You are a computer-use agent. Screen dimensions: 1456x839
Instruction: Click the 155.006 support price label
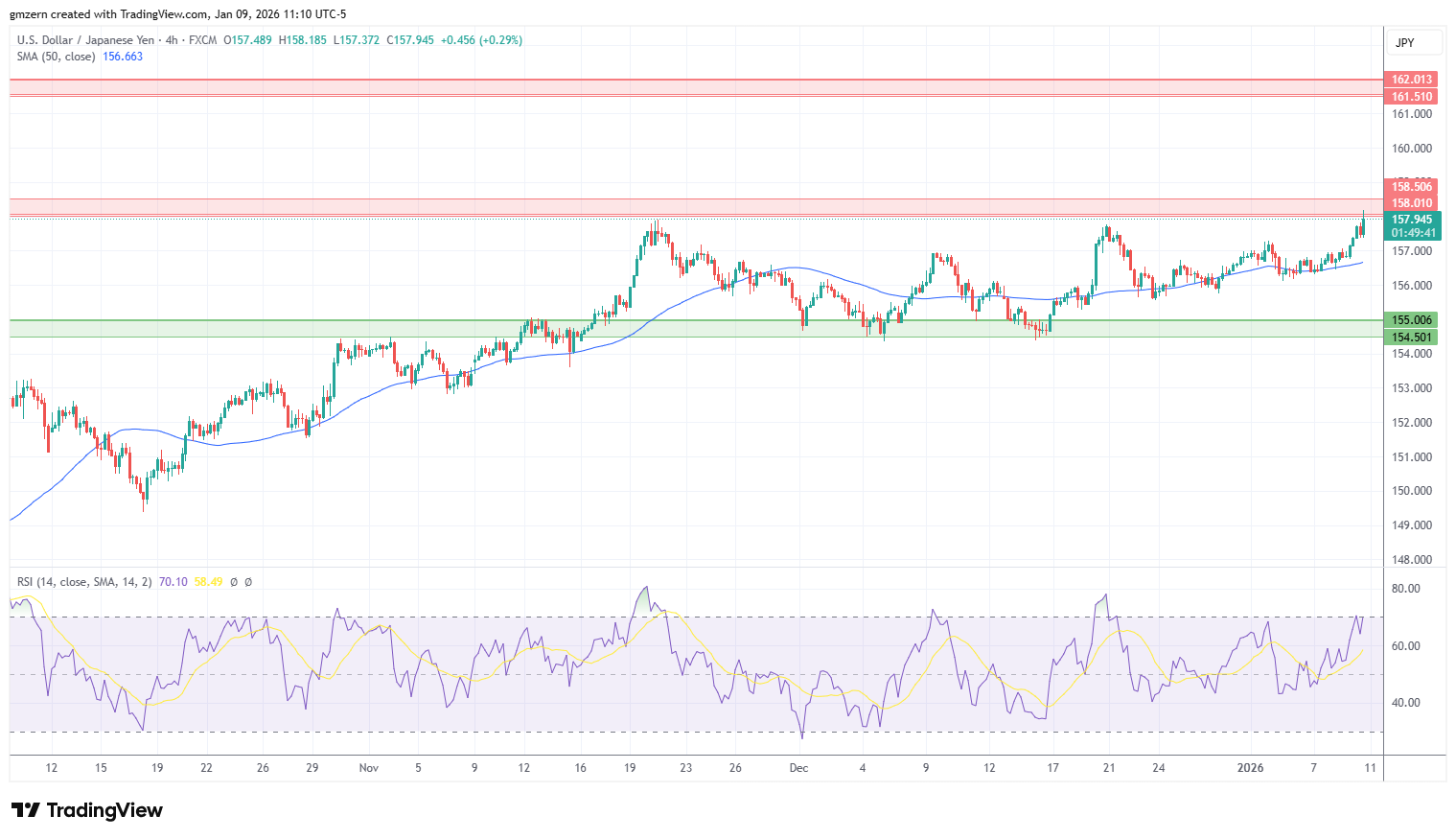tap(1413, 320)
